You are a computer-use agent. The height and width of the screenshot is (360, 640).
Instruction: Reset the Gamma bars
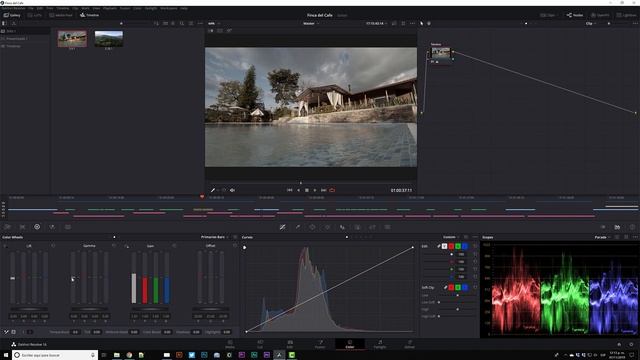click(x=114, y=246)
